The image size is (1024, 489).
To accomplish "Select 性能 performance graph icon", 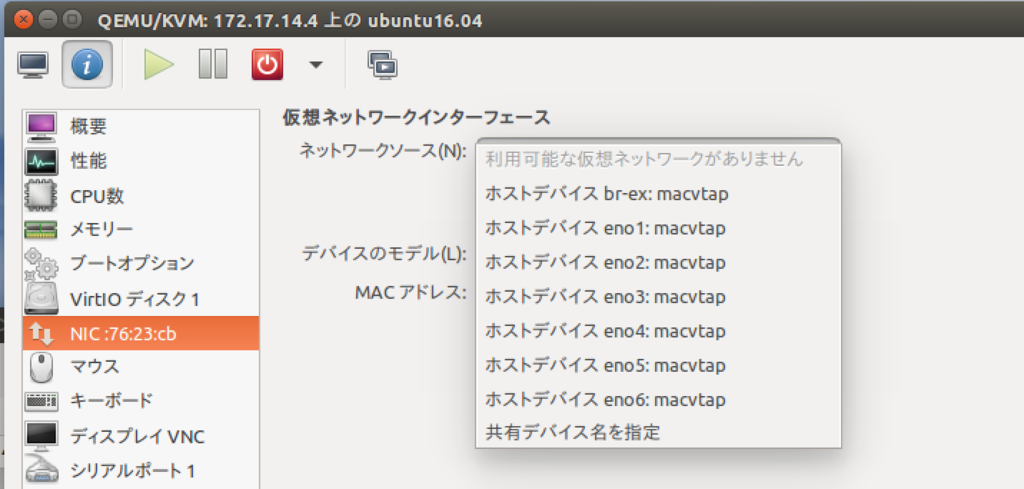I will pos(42,161).
